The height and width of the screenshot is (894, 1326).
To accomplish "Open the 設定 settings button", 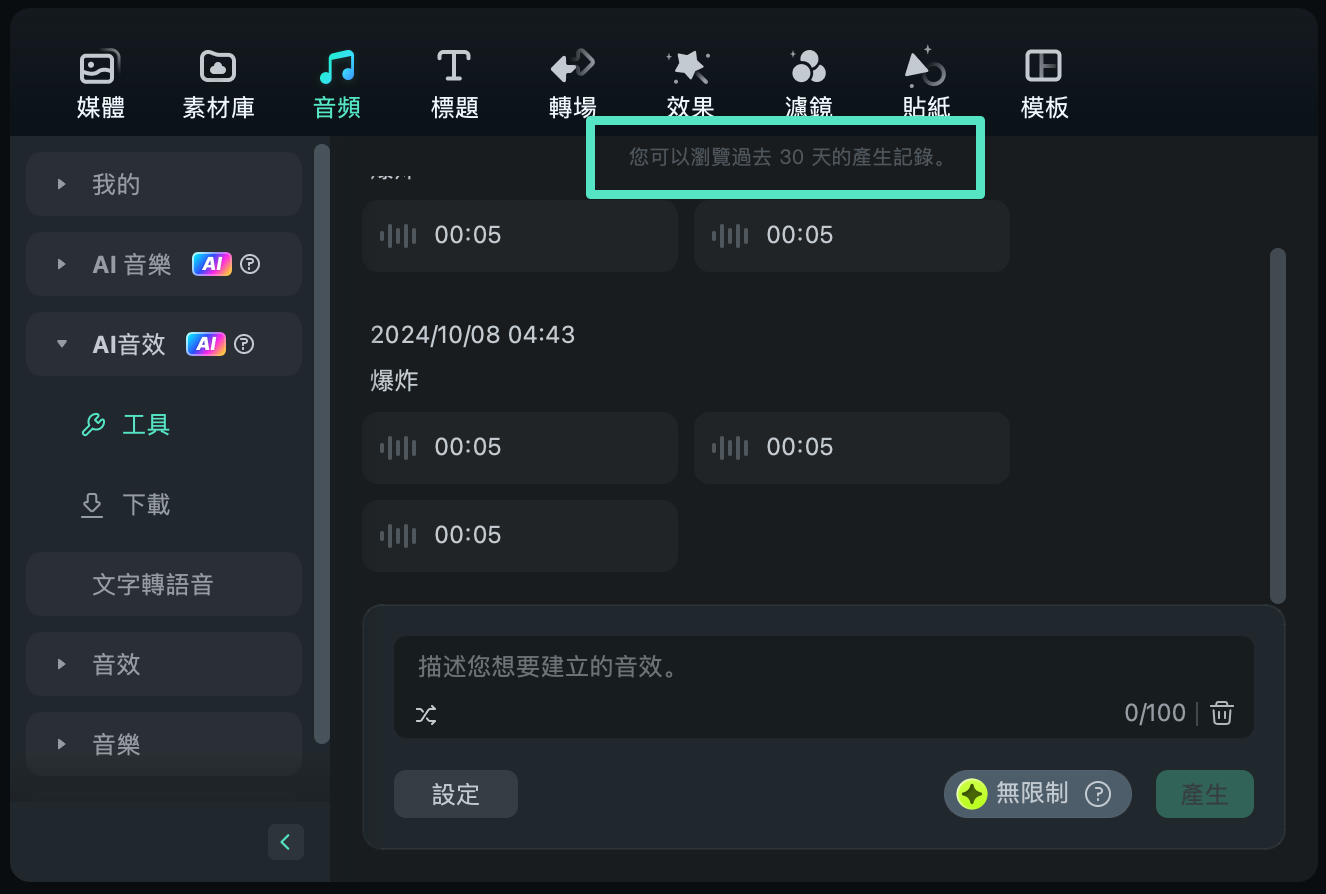I will click(x=456, y=794).
